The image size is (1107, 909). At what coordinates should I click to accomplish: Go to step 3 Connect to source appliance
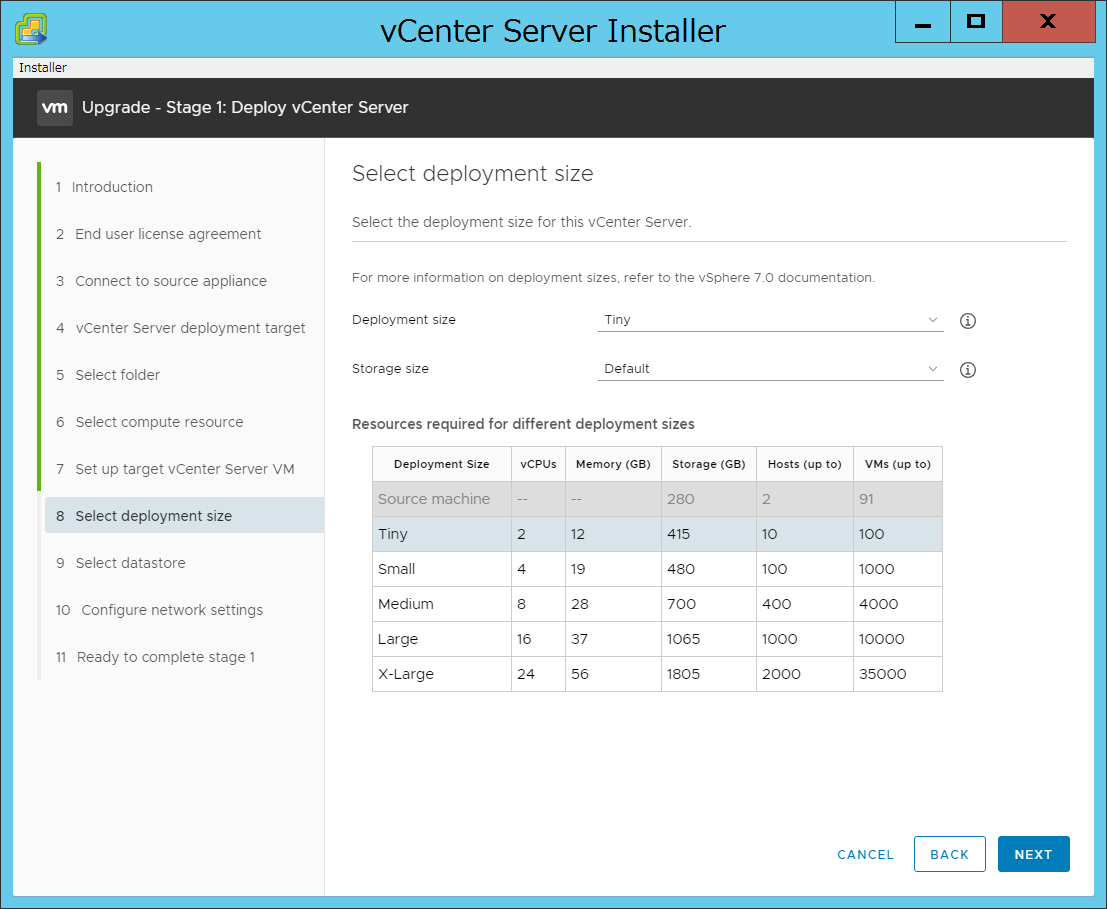pyautogui.click(x=162, y=281)
